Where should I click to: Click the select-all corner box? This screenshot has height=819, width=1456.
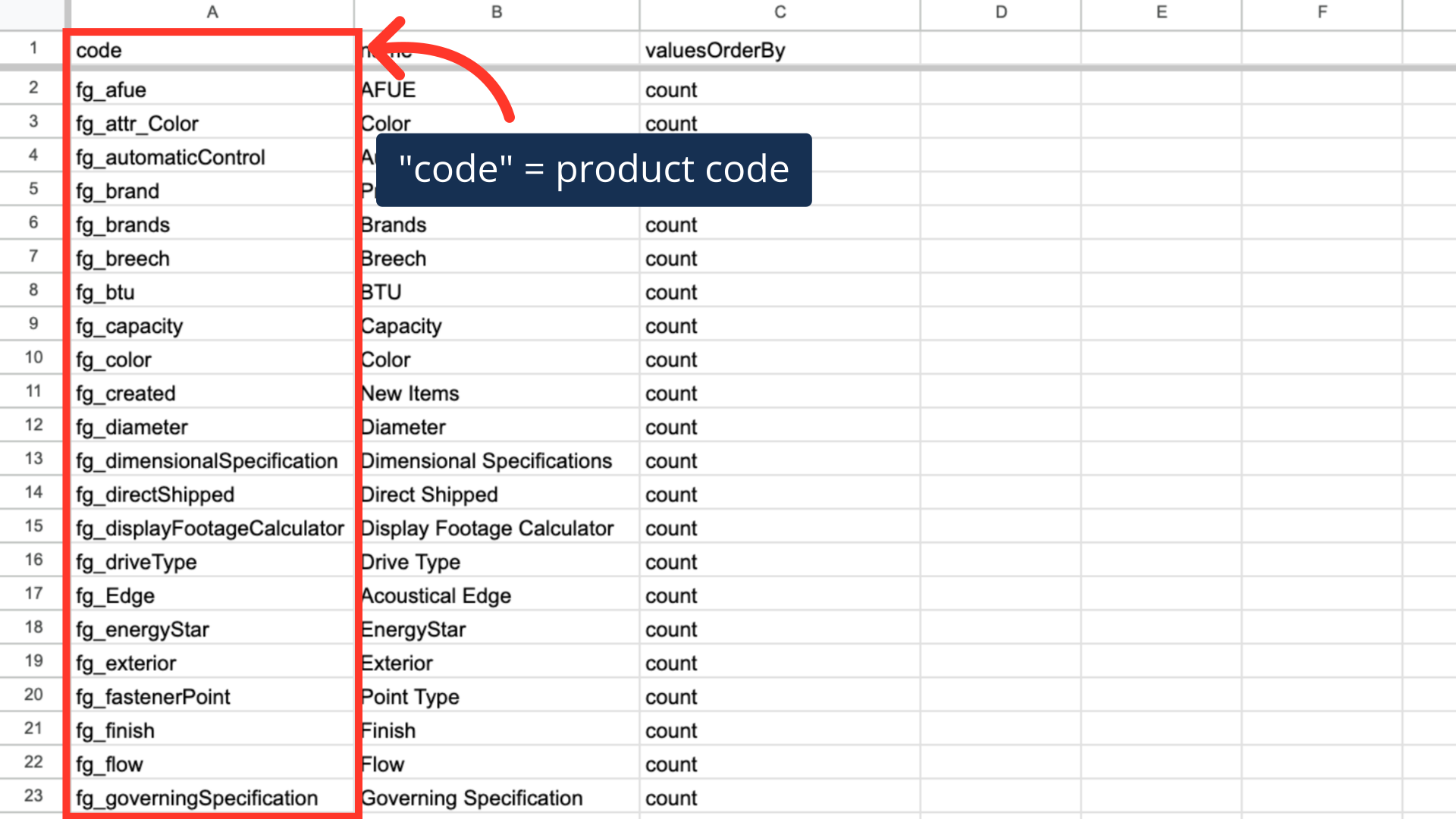click(x=33, y=12)
